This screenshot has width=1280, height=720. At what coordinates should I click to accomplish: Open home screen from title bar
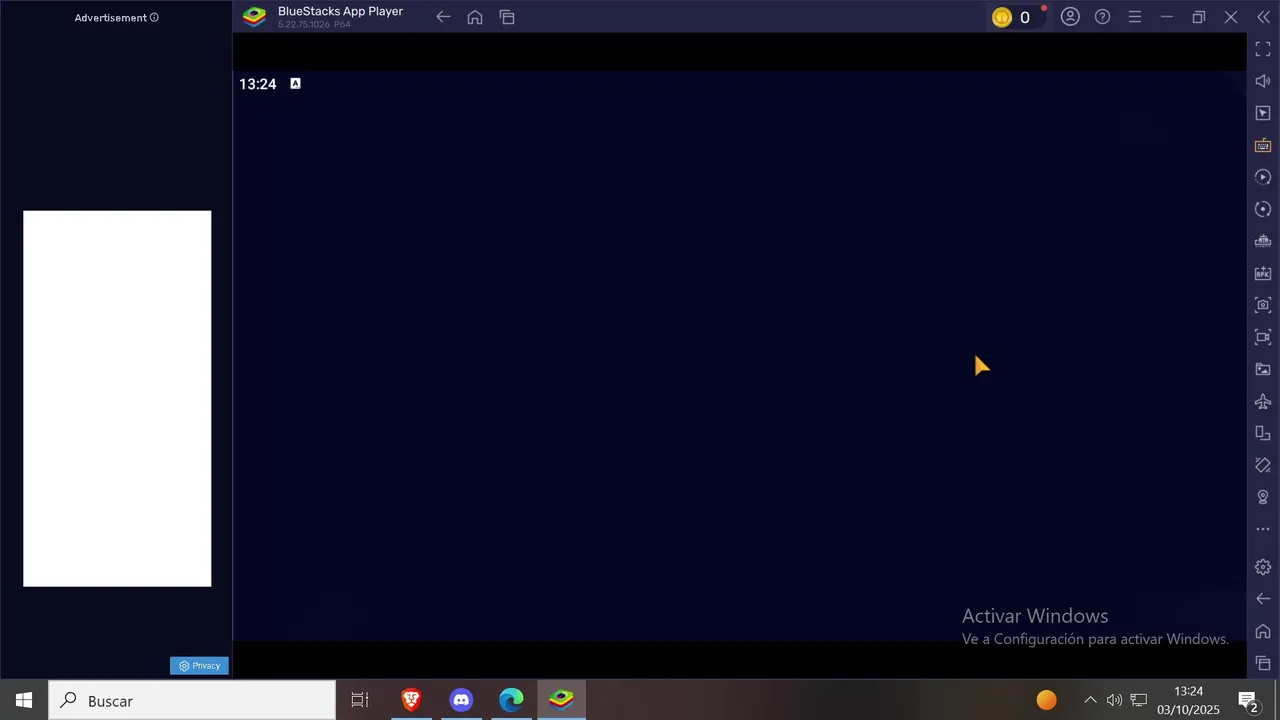click(475, 17)
